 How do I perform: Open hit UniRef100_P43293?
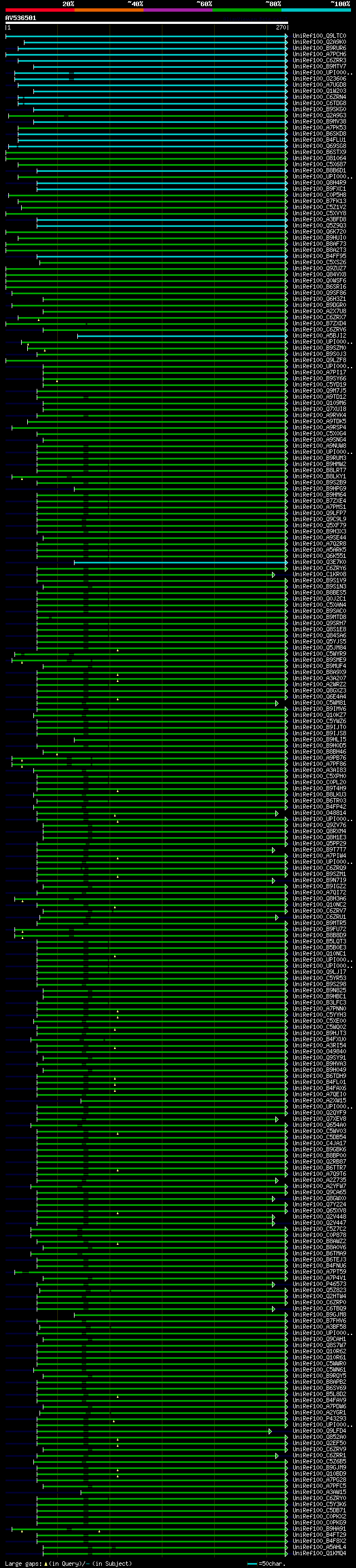[x=319, y=1419]
